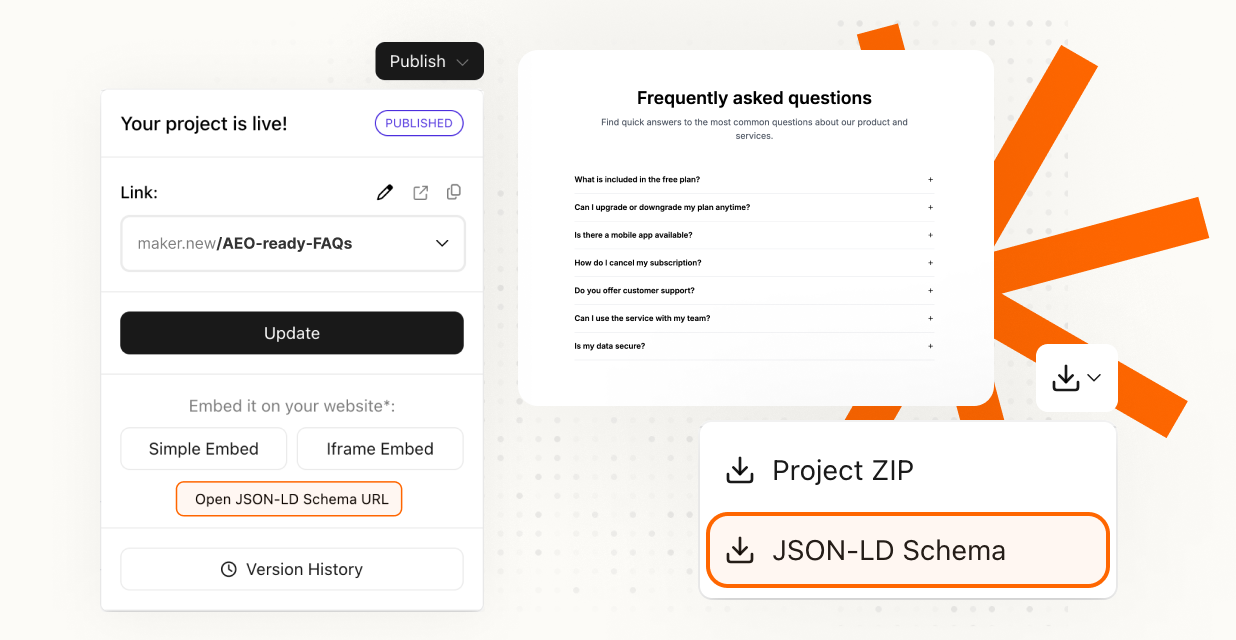
Task: Copy the project link icon
Action: (454, 192)
